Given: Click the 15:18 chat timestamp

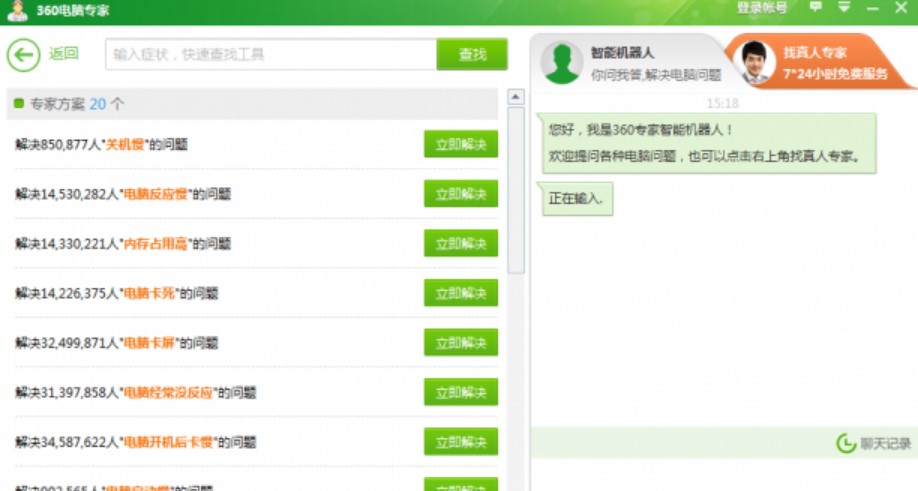Looking at the screenshot, I should point(722,104).
